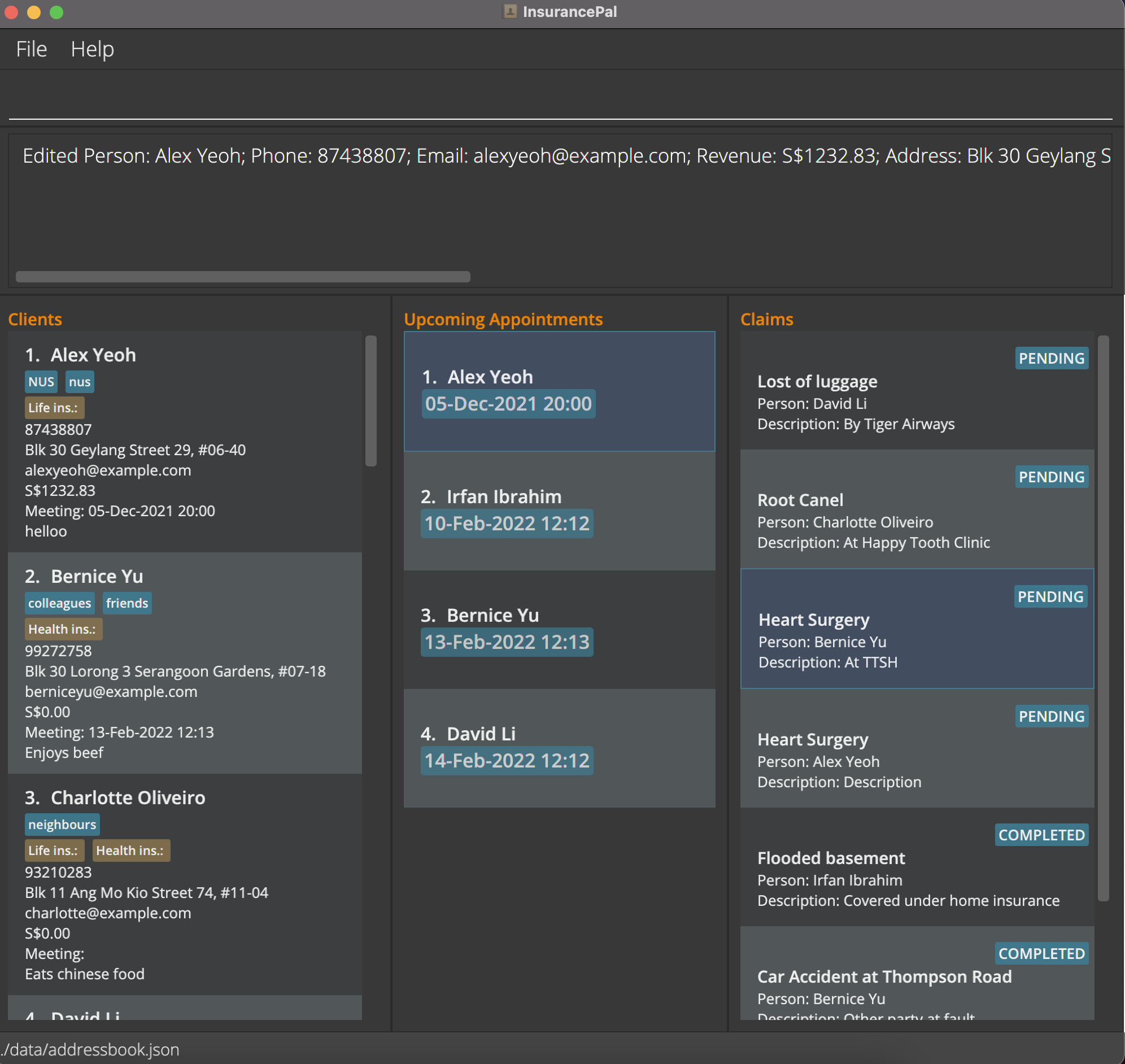Click the Clients list vertical scrollbar

click(371, 400)
